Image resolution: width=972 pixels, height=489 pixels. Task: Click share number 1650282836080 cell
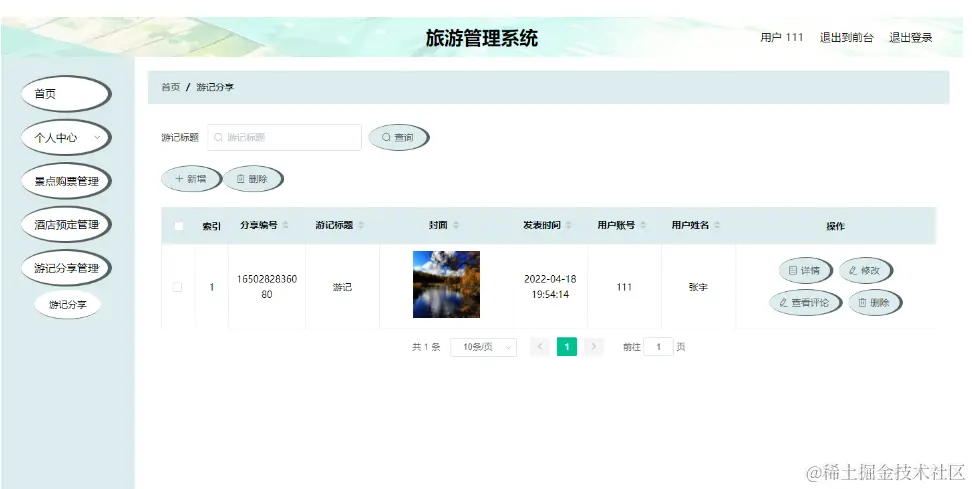pos(267,286)
